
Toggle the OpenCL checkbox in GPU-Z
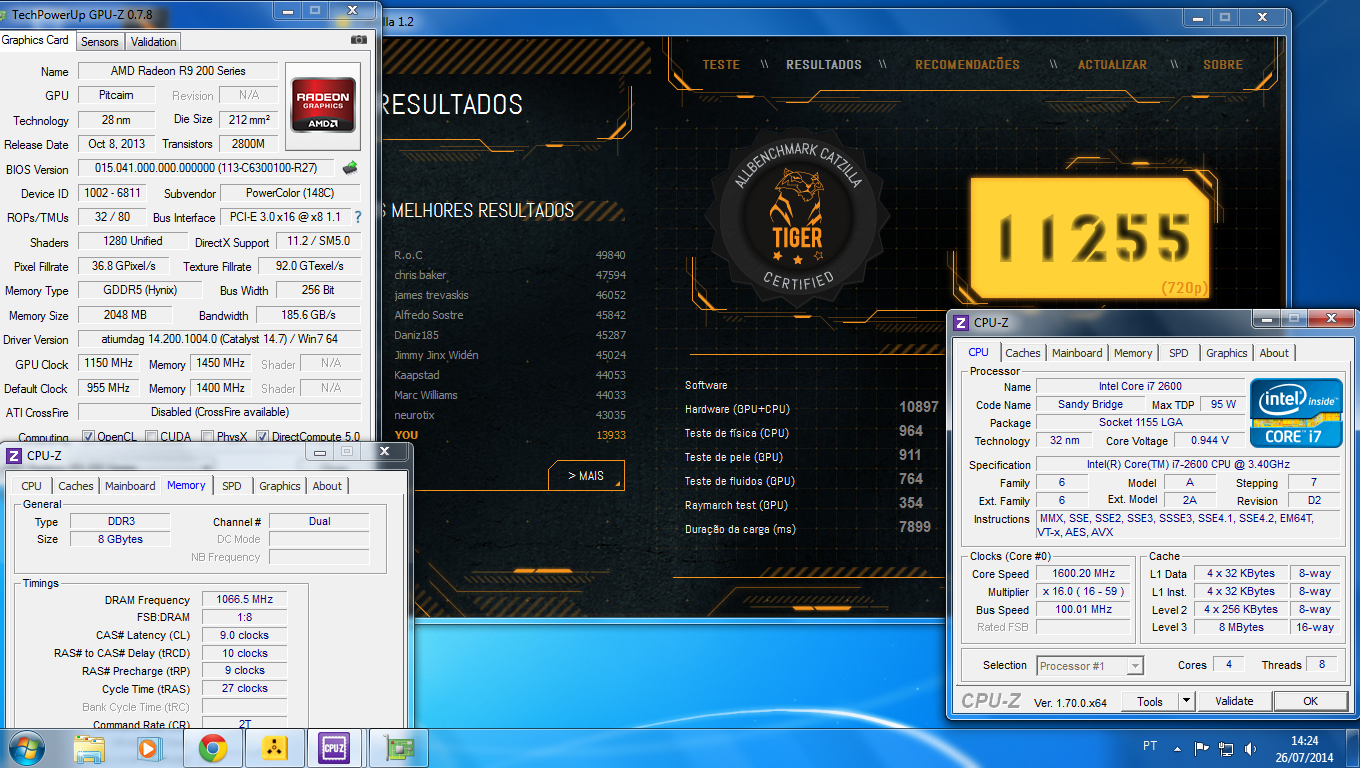click(88, 437)
